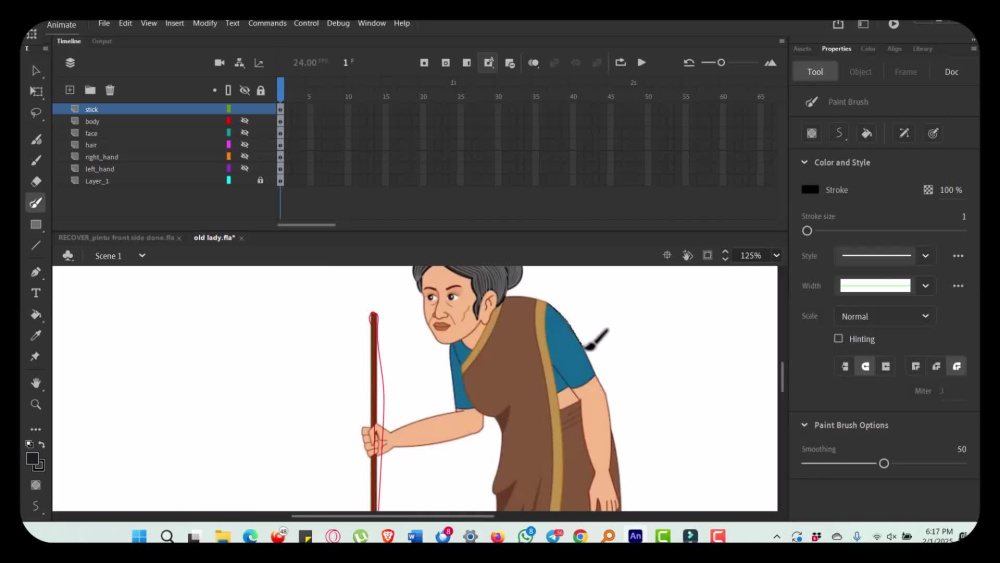Select the stick layer row
The width and height of the screenshot is (1000, 563).
[165, 109]
